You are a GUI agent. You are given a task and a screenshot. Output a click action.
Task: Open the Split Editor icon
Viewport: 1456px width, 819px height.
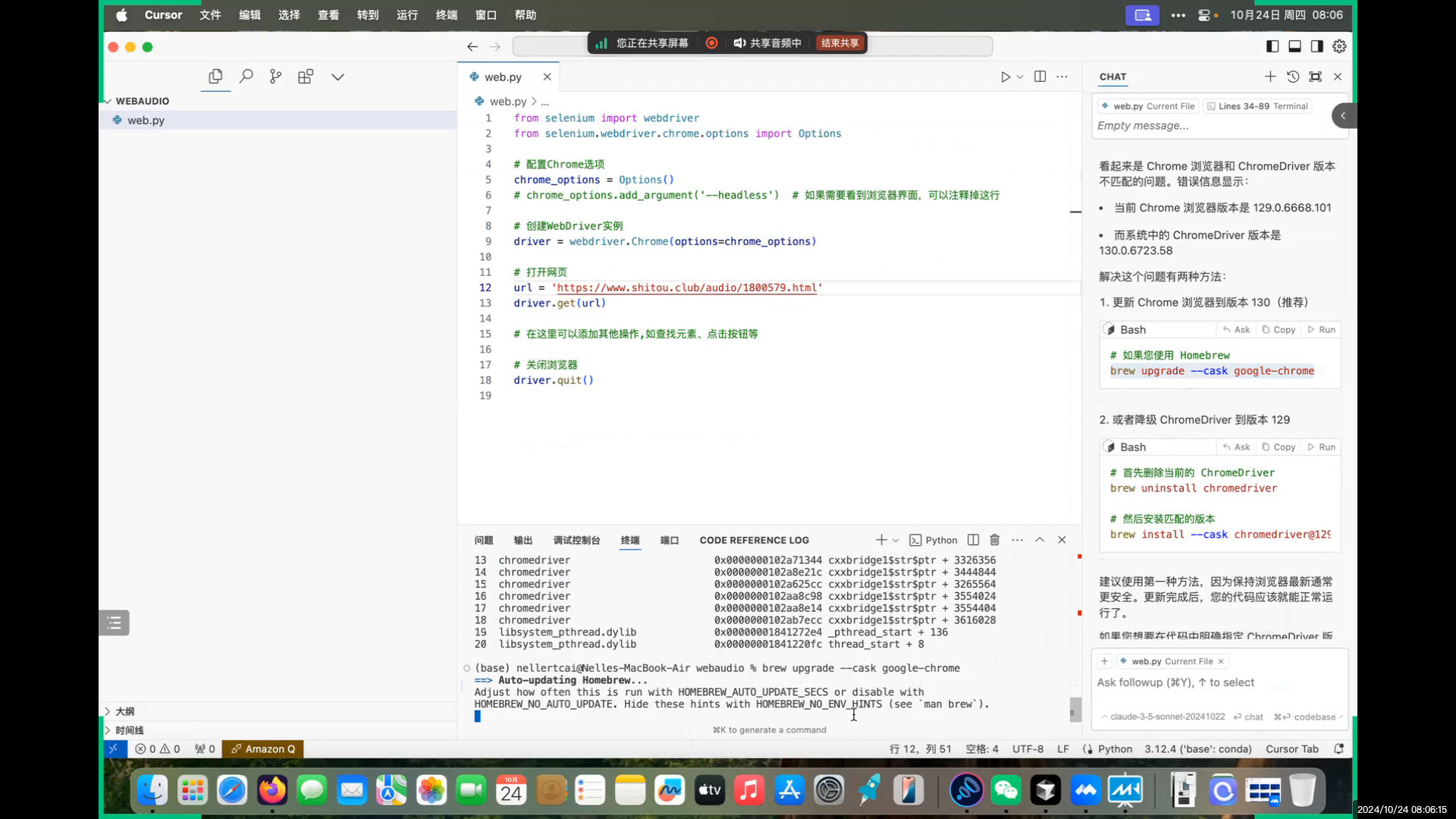point(1040,76)
